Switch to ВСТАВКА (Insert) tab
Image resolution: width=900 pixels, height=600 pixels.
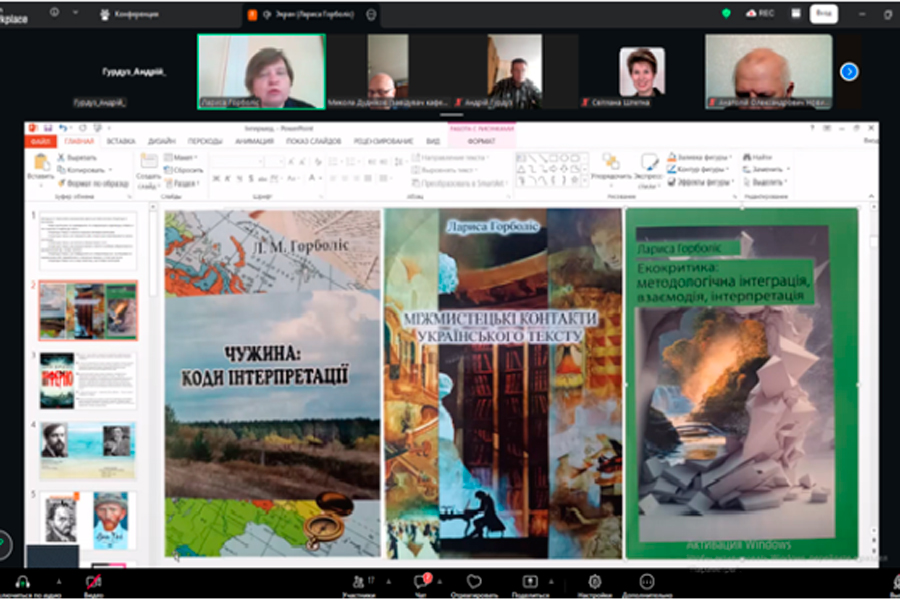(121, 141)
